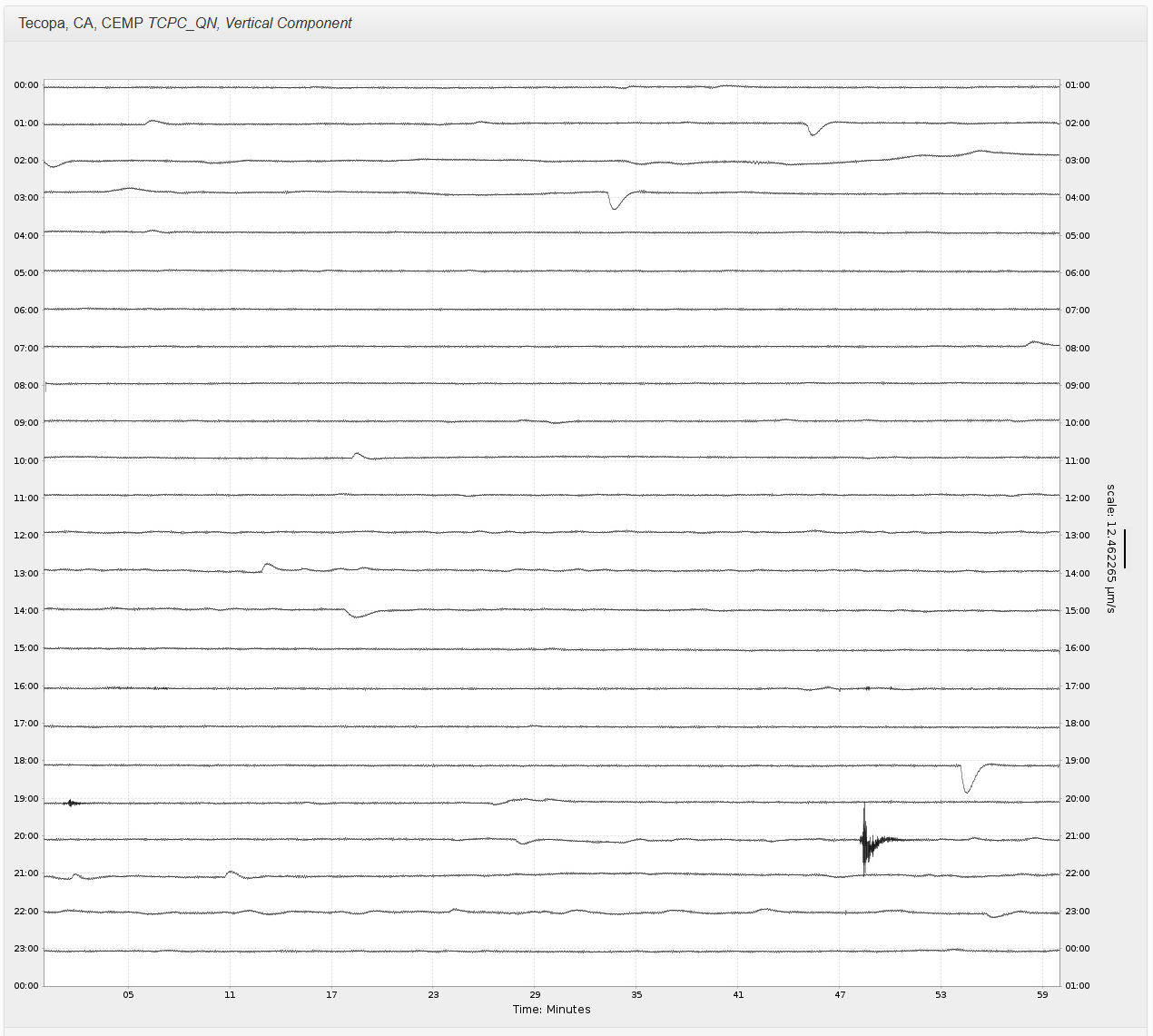This screenshot has width=1153, height=1036.
Task: Click the left-axis '20:00' hour label
Action: (26, 836)
